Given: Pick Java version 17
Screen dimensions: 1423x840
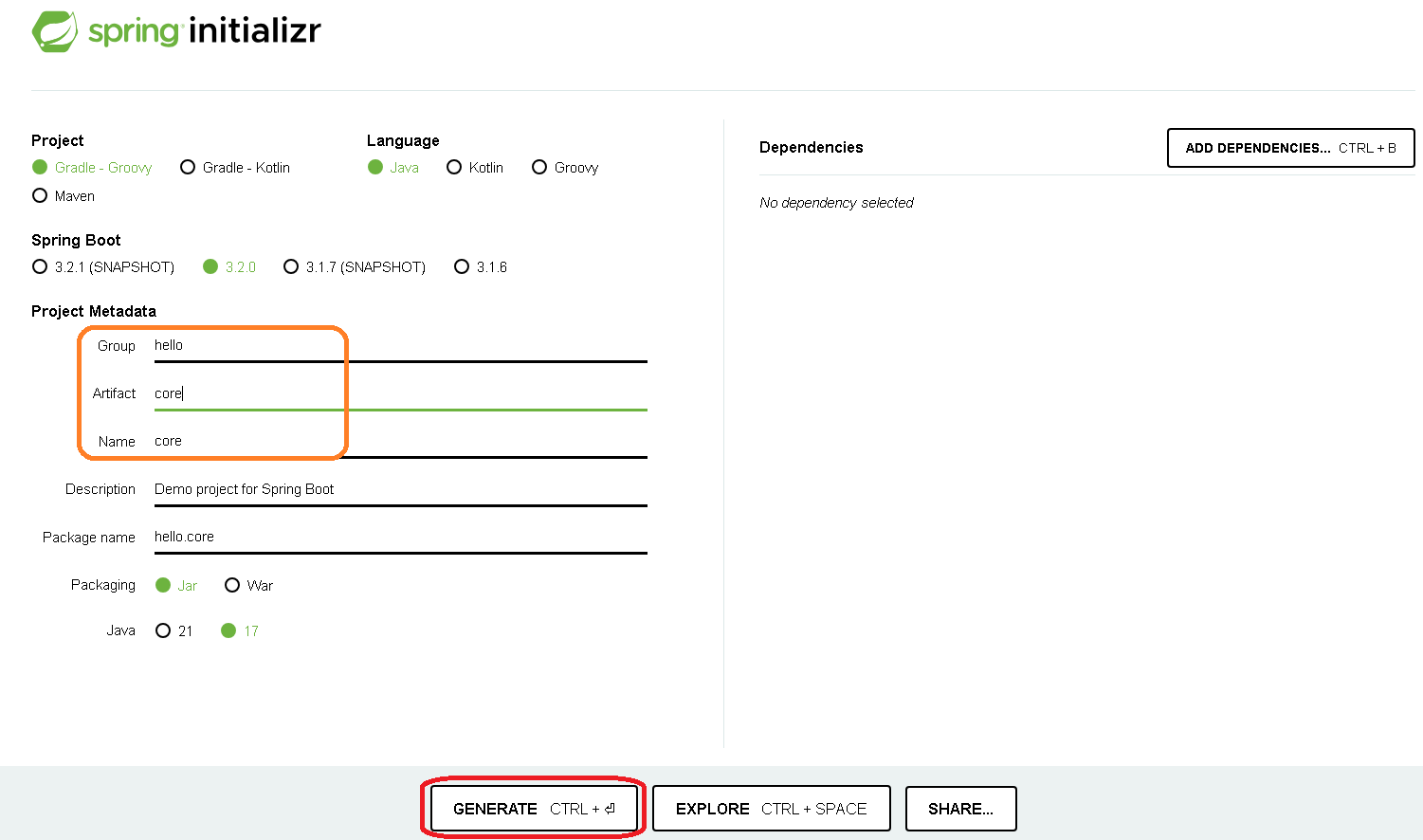Looking at the screenshot, I should [240, 631].
